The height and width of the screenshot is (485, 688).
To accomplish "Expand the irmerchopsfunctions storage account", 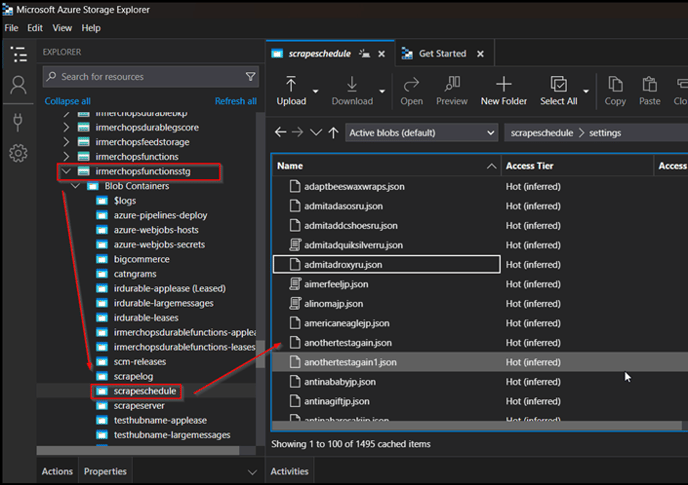I will tap(66, 156).
